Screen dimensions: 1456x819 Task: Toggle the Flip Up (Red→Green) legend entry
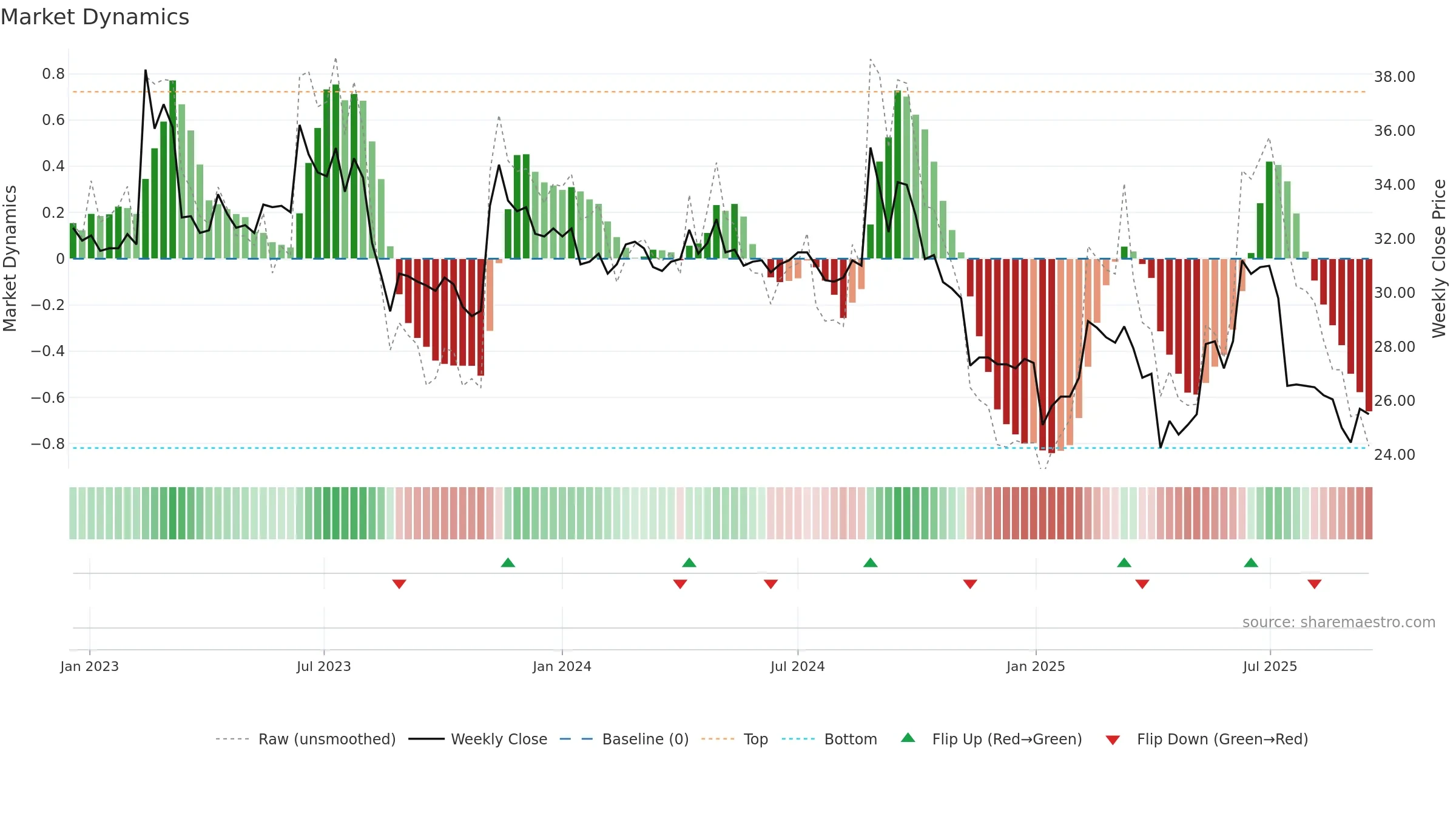(991, 739)
